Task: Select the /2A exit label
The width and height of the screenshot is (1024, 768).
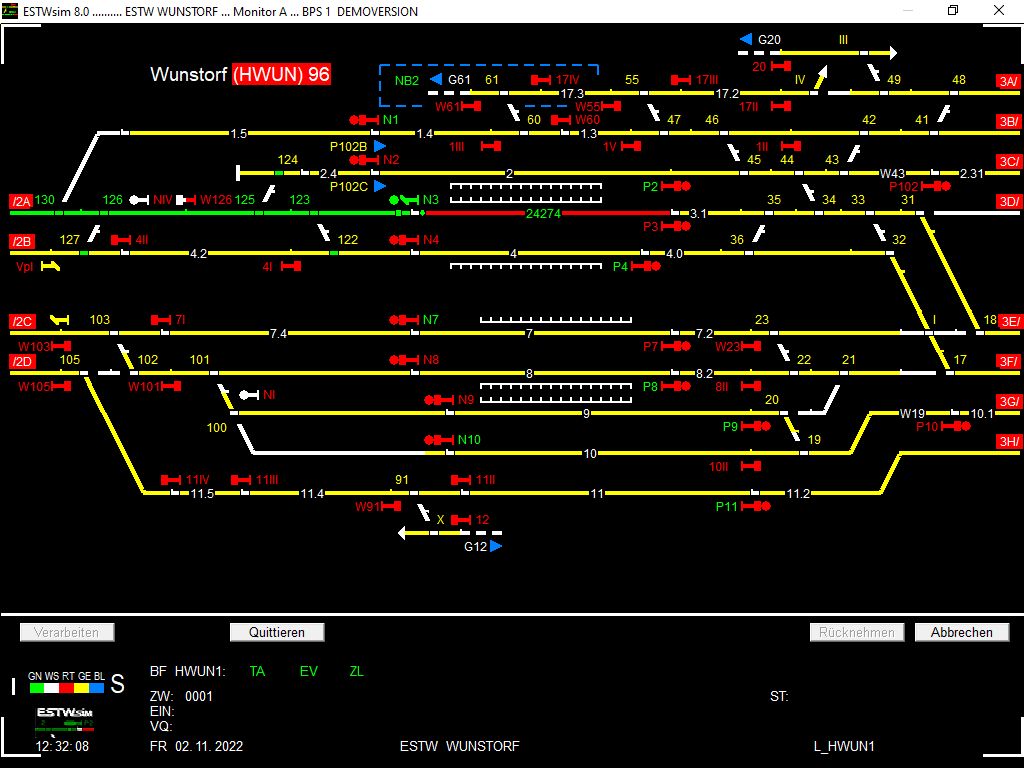Action: point(21,199)
